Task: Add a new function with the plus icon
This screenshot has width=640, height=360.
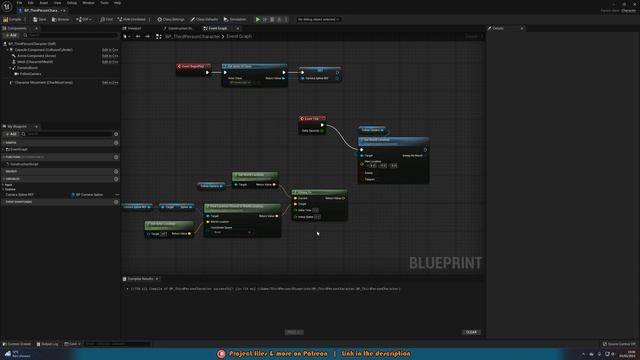Action: 116,157
